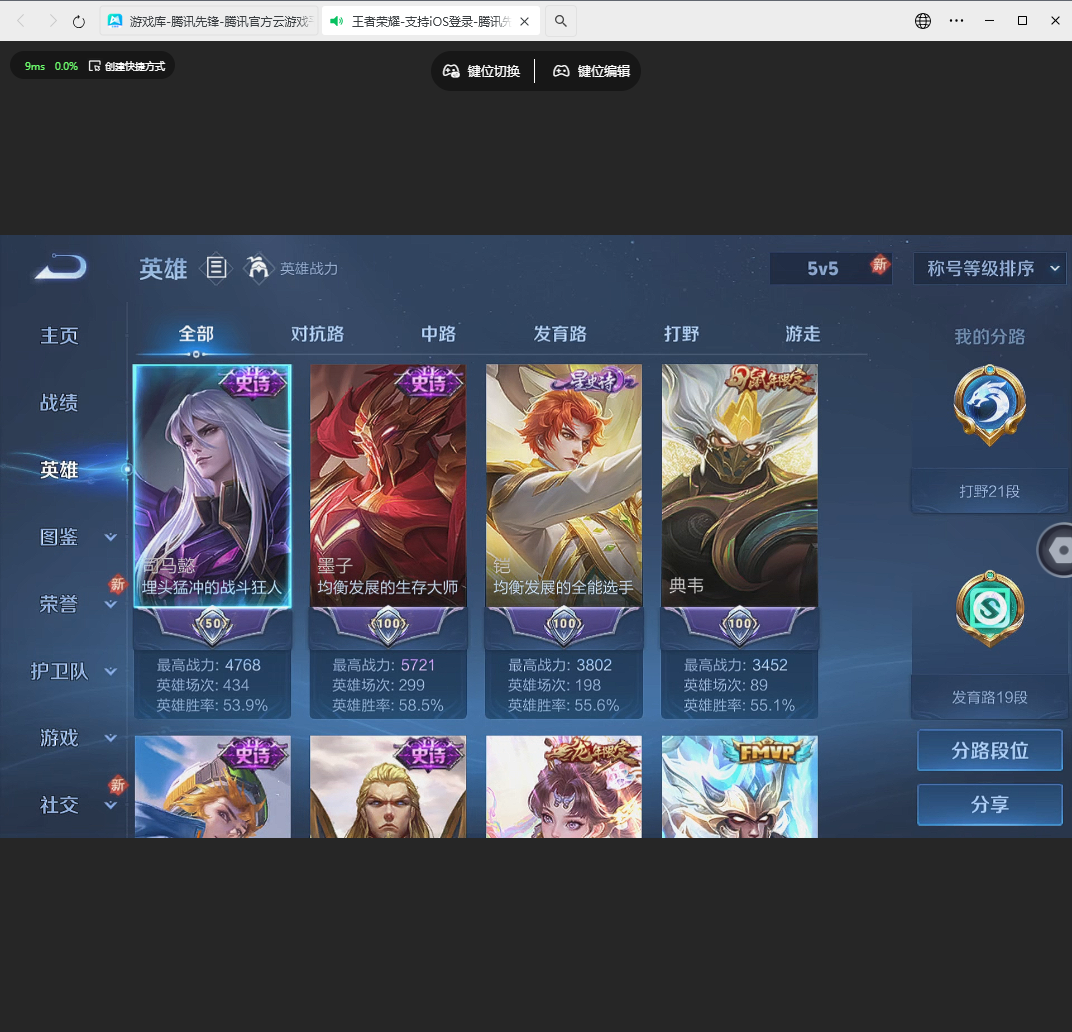The height and width of the screenshot is (1032, 1072).
Task: Close the 王者荣耀 browser tab
Action: (524, 21)
